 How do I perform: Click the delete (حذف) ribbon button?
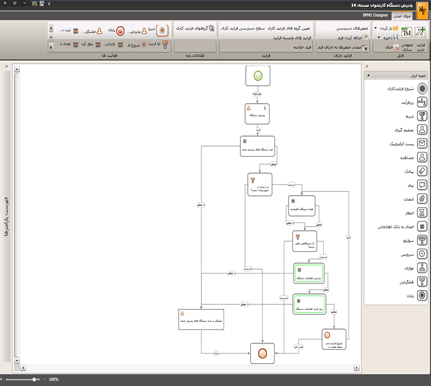click(392, 47)
